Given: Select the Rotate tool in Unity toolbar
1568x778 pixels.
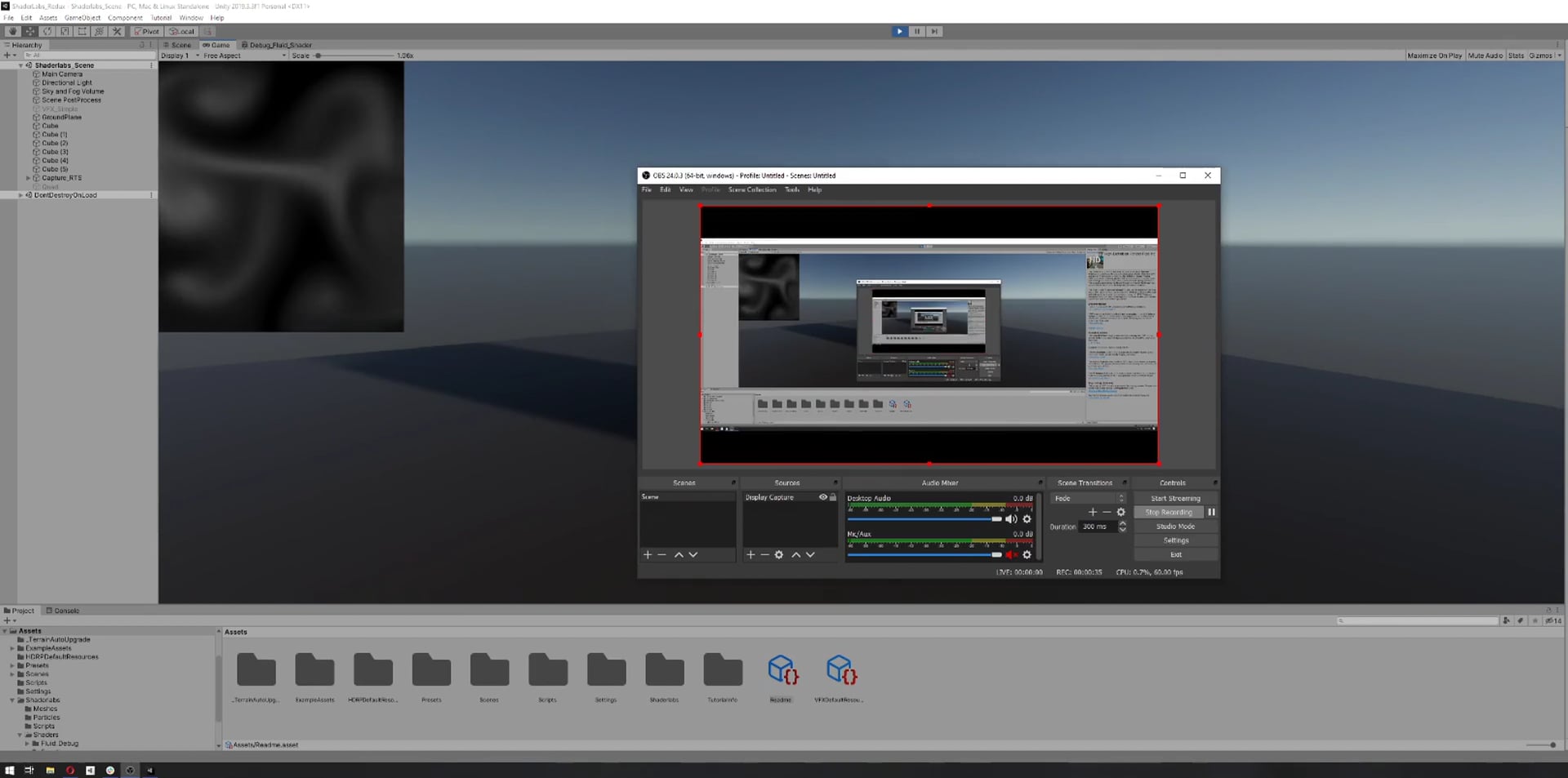Looking at the screenshot, I should pos(47,31).
